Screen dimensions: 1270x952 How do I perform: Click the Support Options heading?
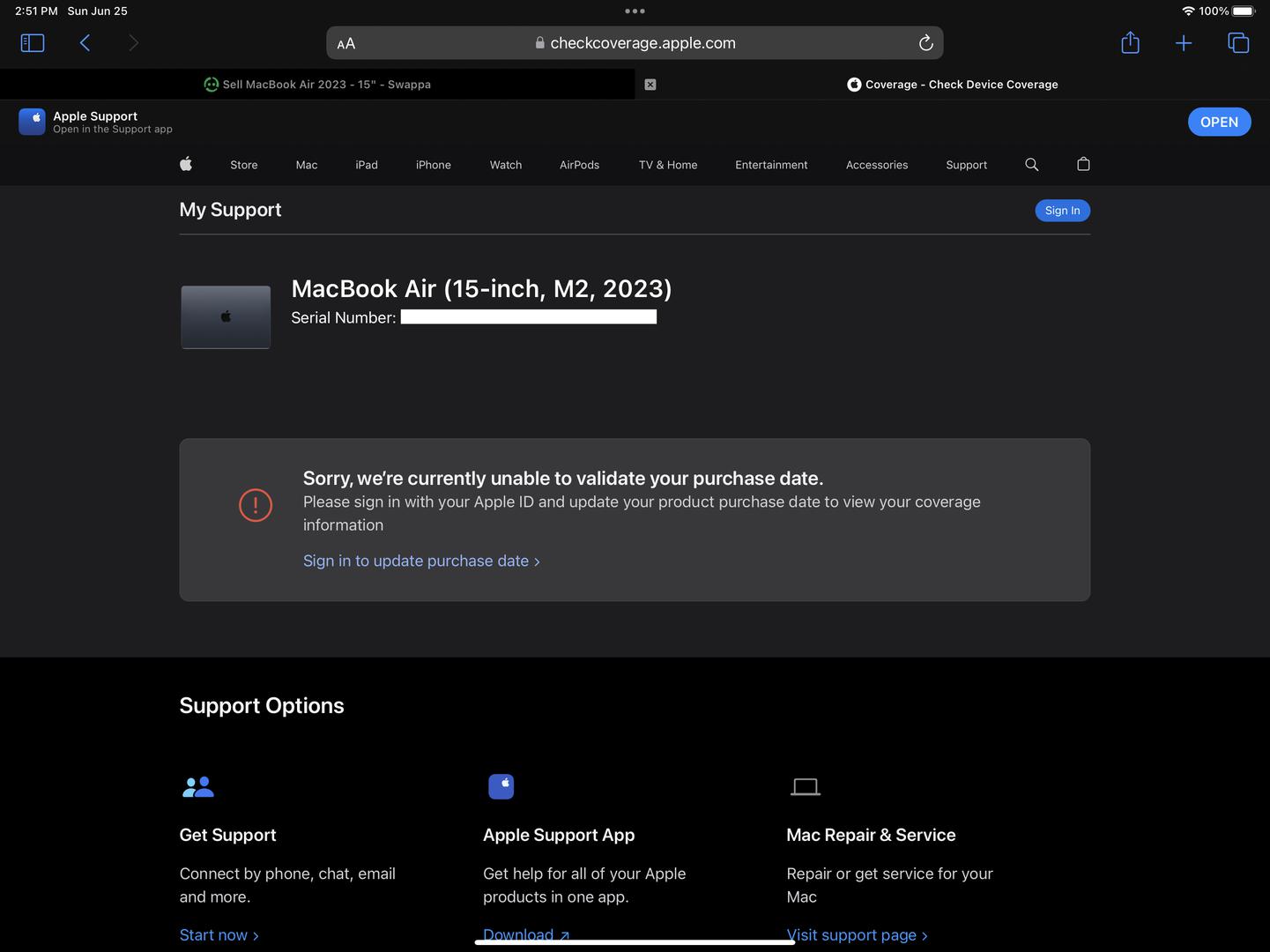coord(262,706)
